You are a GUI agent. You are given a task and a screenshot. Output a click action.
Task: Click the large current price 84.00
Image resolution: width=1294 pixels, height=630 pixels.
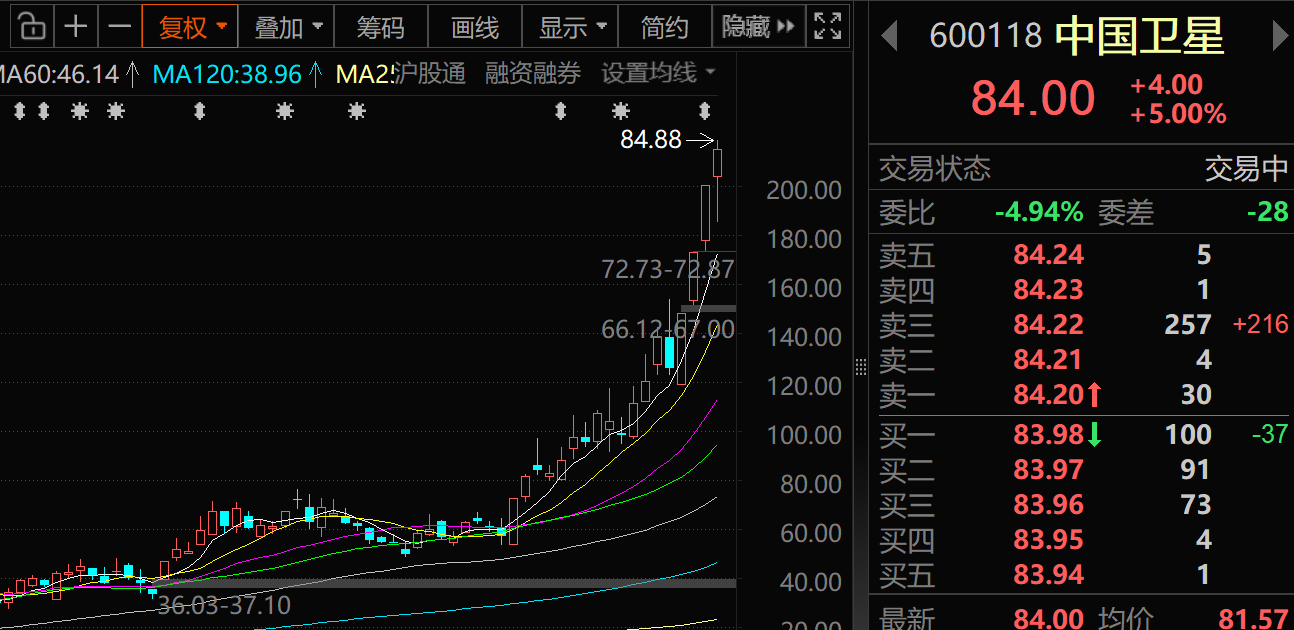click(1033, 99)
